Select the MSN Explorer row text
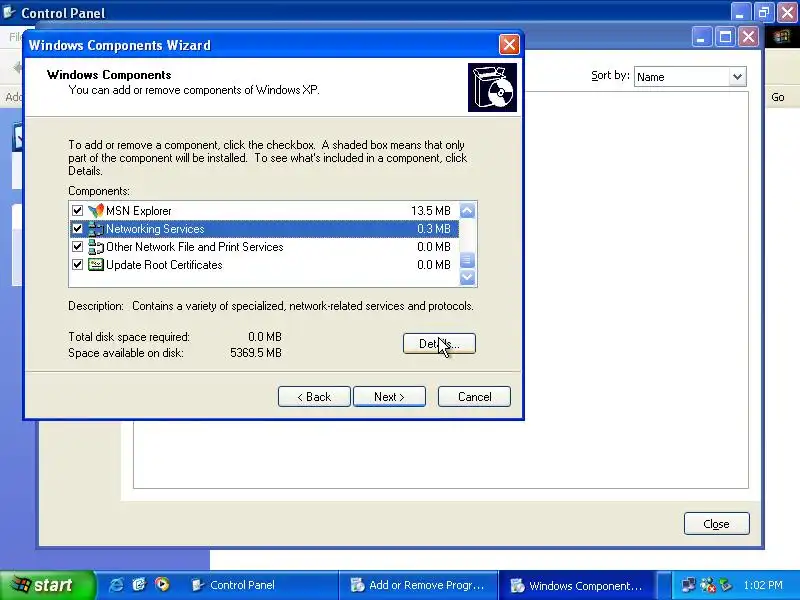The image size is (800, 600). tap(139, 211)
